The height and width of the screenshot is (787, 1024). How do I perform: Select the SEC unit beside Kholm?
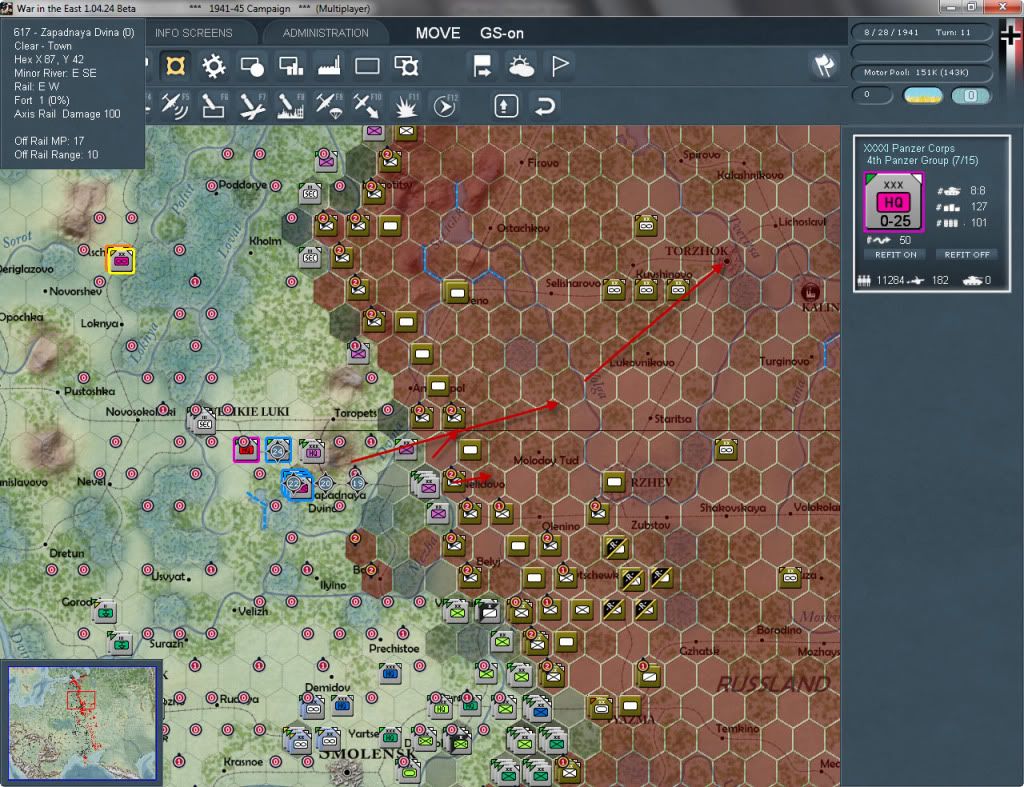pyautogui.click(x=311, y=256)
